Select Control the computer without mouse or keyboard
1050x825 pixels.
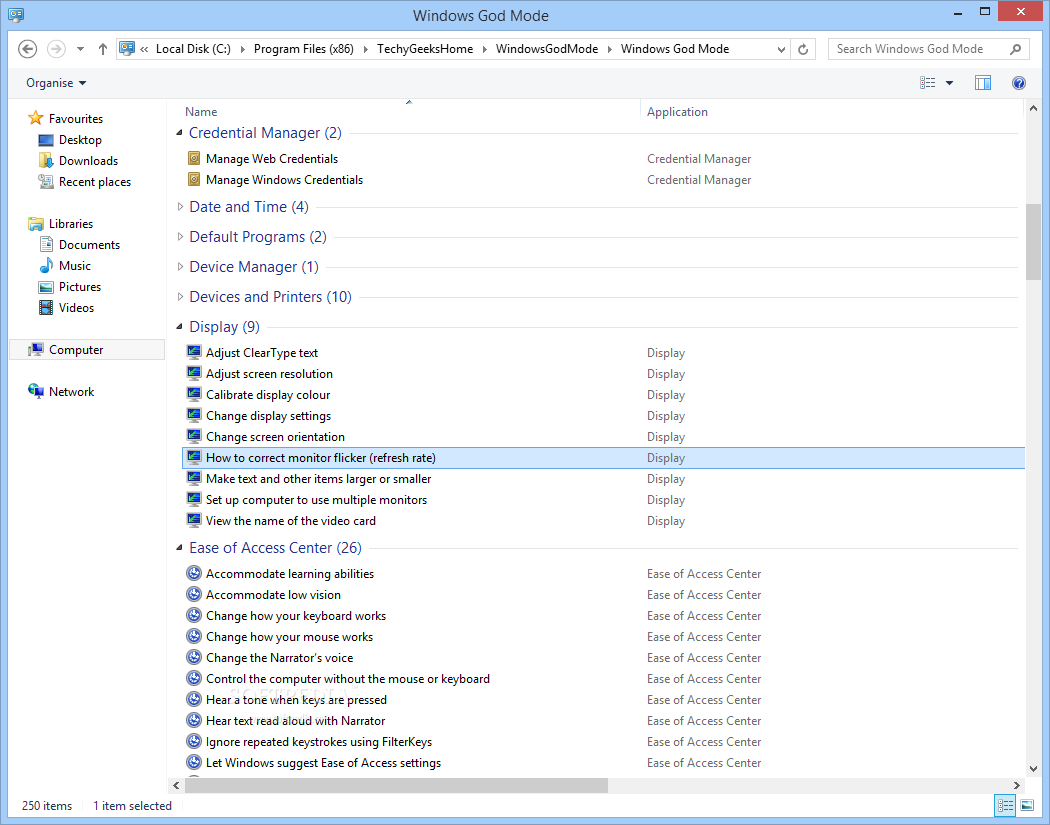click(x=348, y=678)
